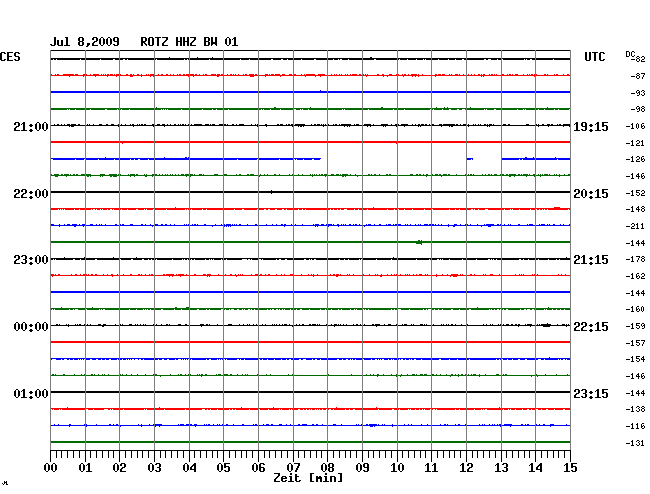The height and width of the screenshot is (494, 650).
Task: Click the x-axis minute label 07
Action: point(293,468)
